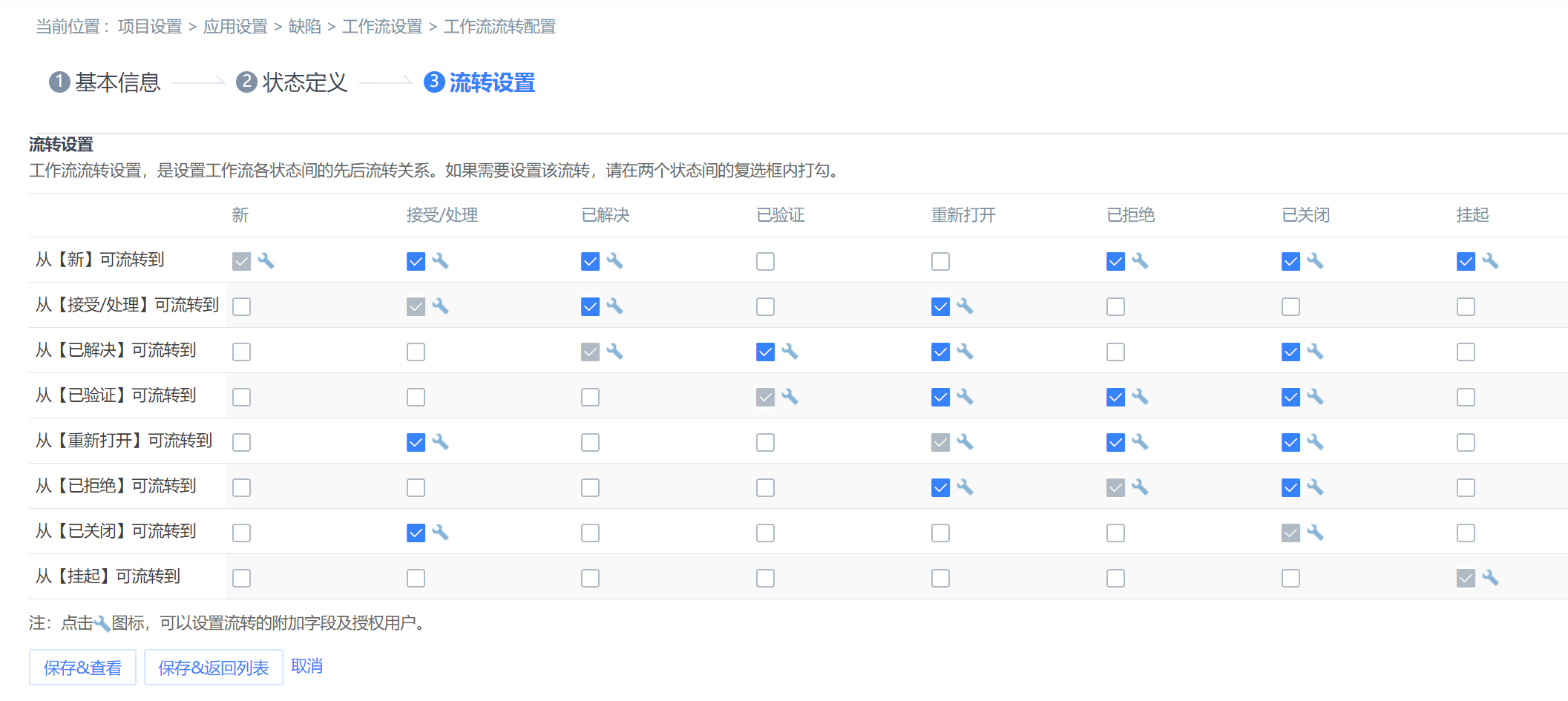Click wrench icon for 新→挂起 transition
The width and height of the screenshot is (1568, 701).
pos(1491,261)
